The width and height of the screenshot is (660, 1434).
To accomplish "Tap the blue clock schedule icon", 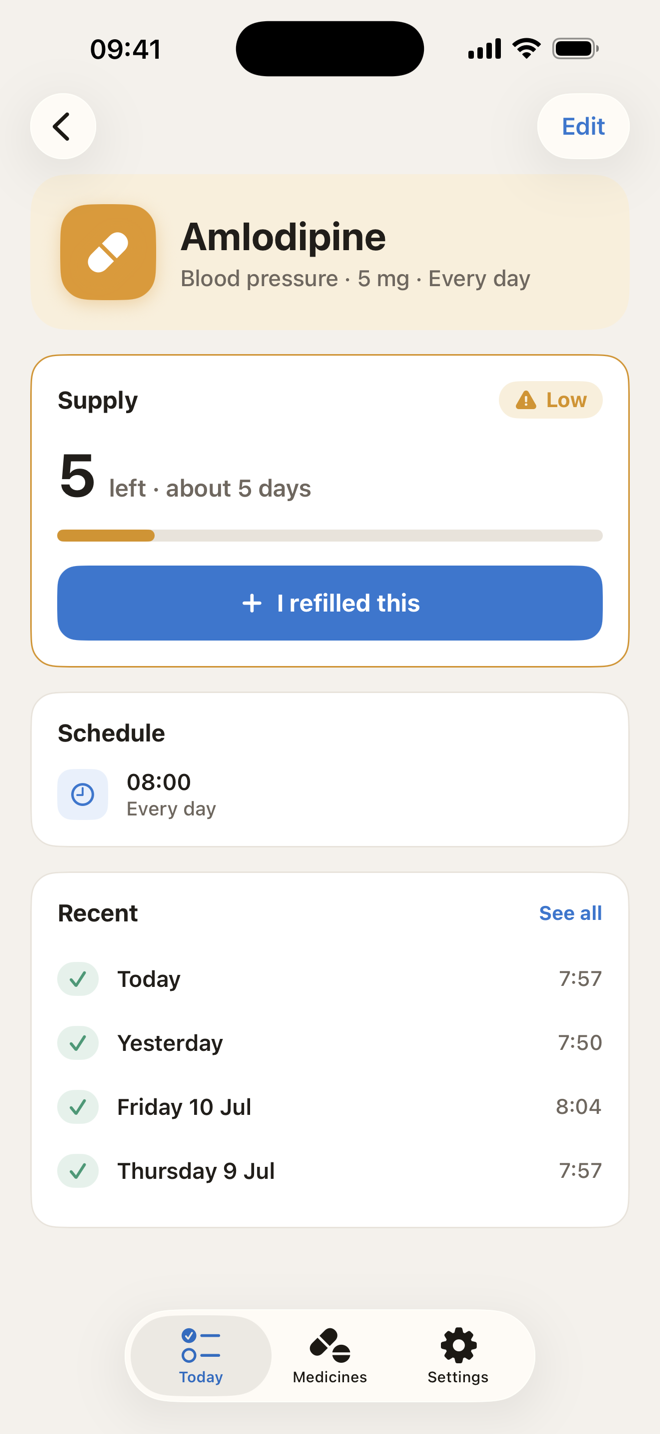I will click(x=83, y=795).
